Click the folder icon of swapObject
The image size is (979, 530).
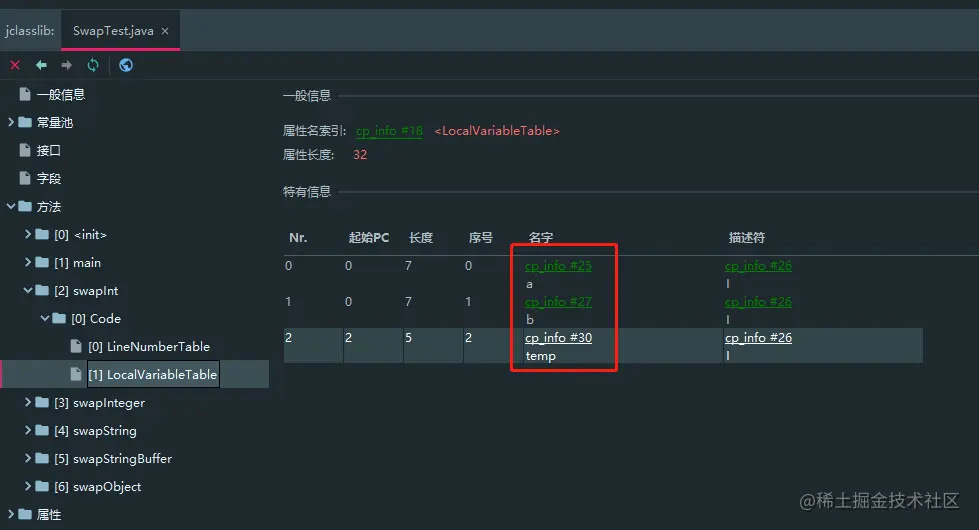point(42,486)
